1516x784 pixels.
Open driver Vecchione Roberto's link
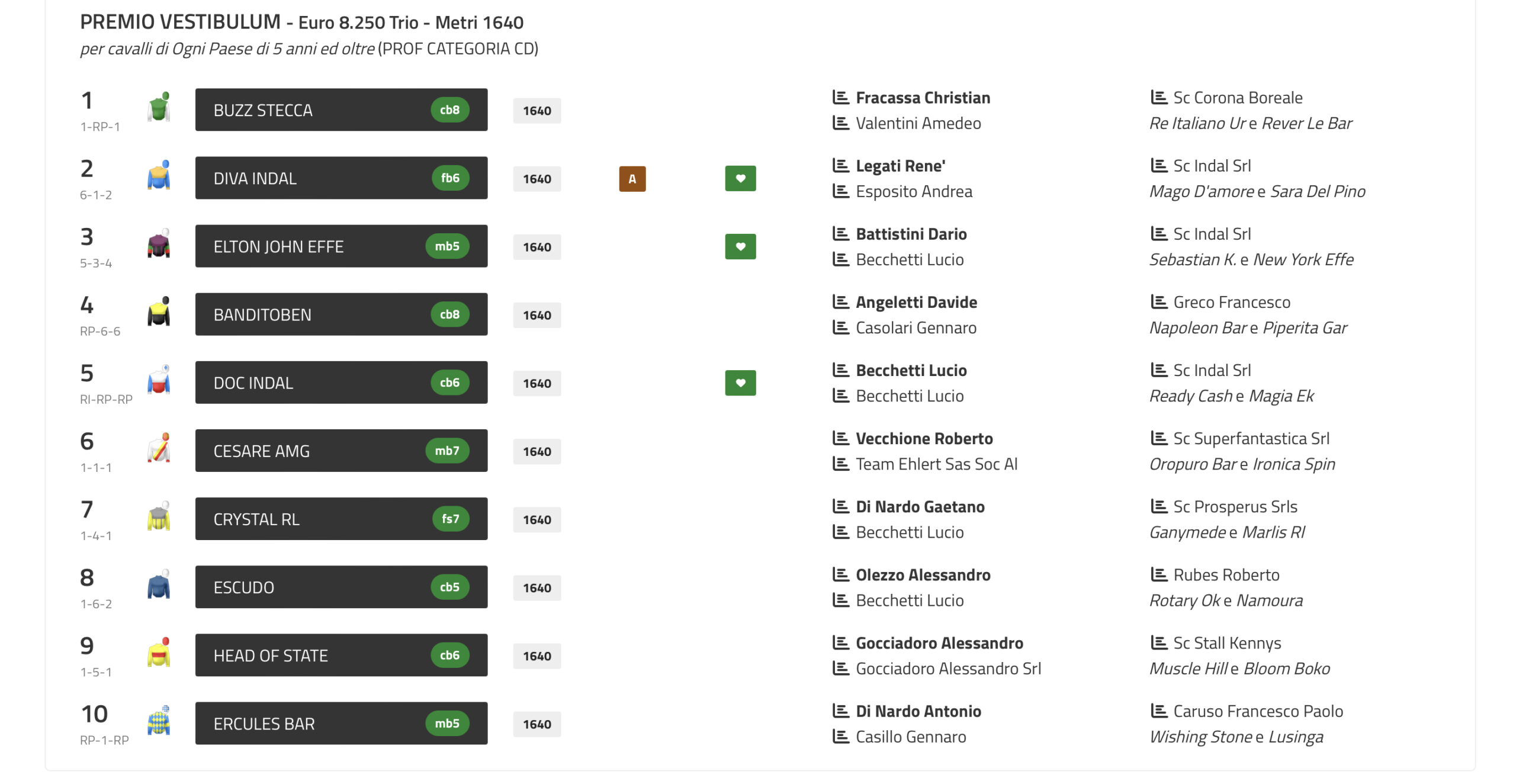point(924,438)
